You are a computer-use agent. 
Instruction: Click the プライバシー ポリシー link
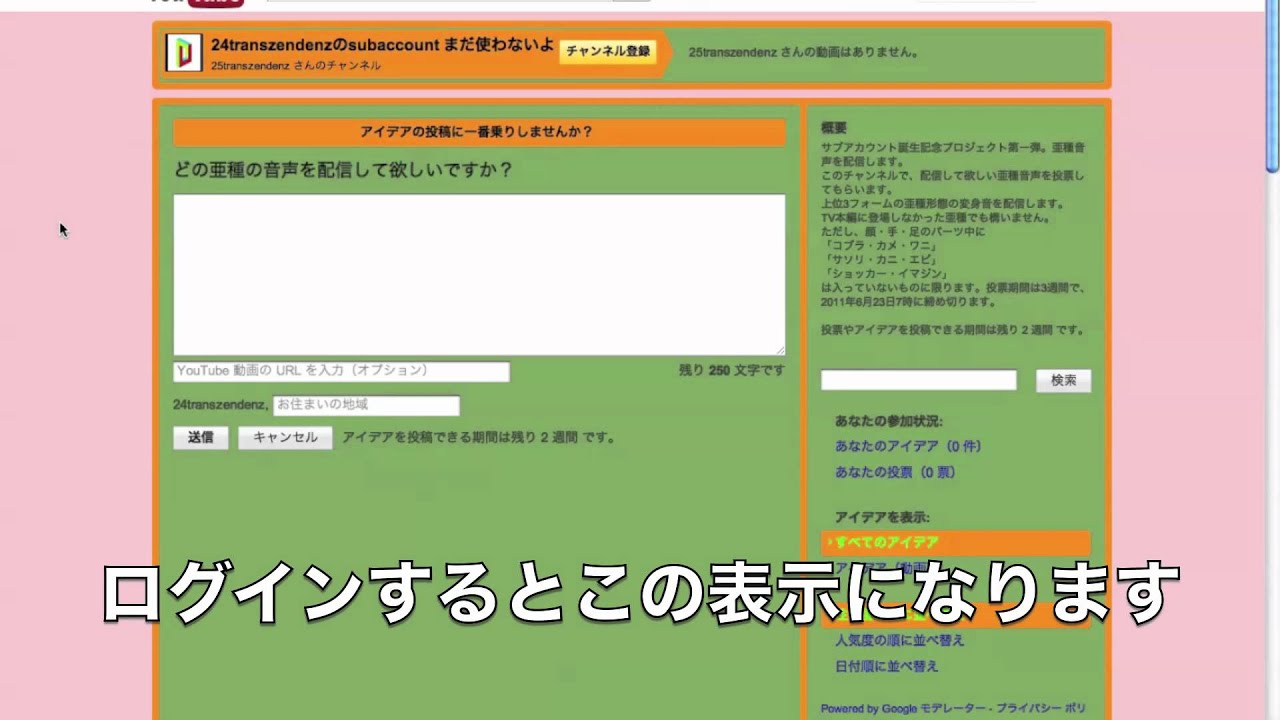click(1040, 708)
